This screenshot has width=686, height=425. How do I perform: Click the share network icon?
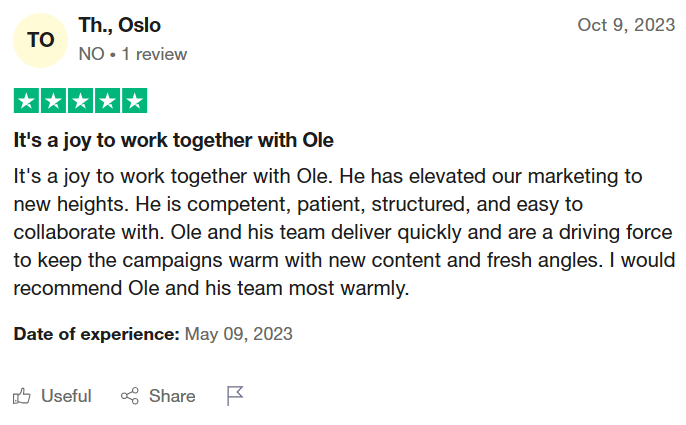[x=130, y=396]
